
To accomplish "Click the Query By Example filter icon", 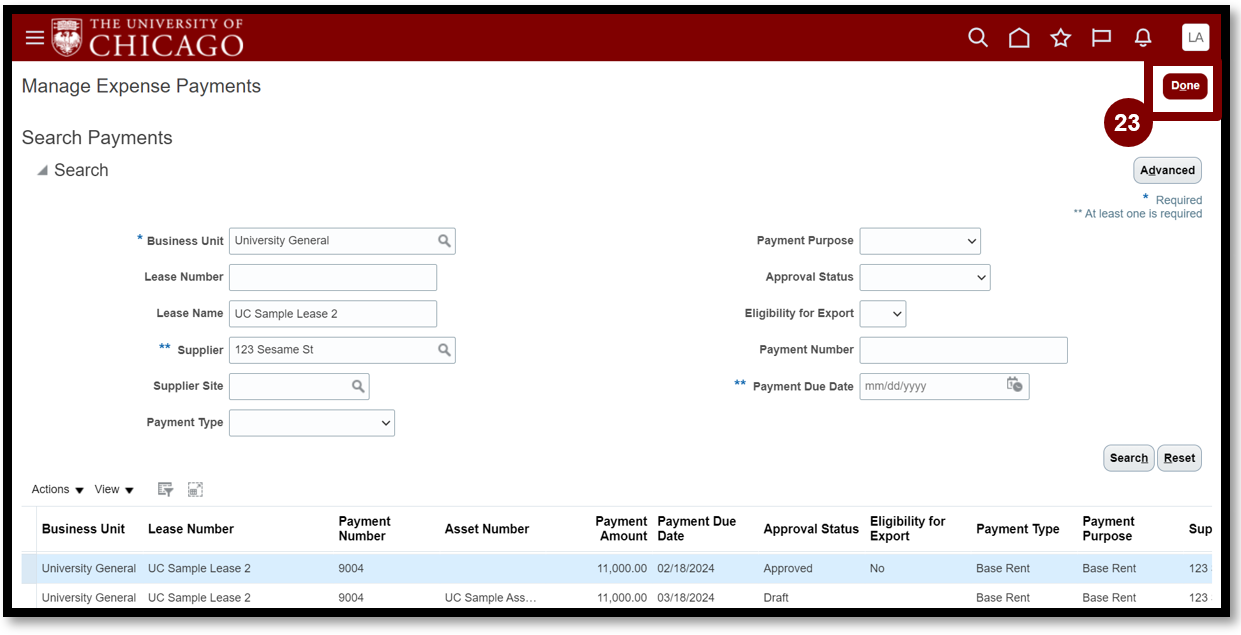I will point(166,490).
